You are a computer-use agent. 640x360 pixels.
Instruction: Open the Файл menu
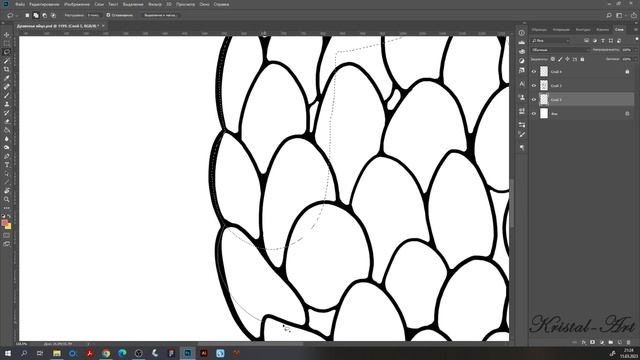20,4
